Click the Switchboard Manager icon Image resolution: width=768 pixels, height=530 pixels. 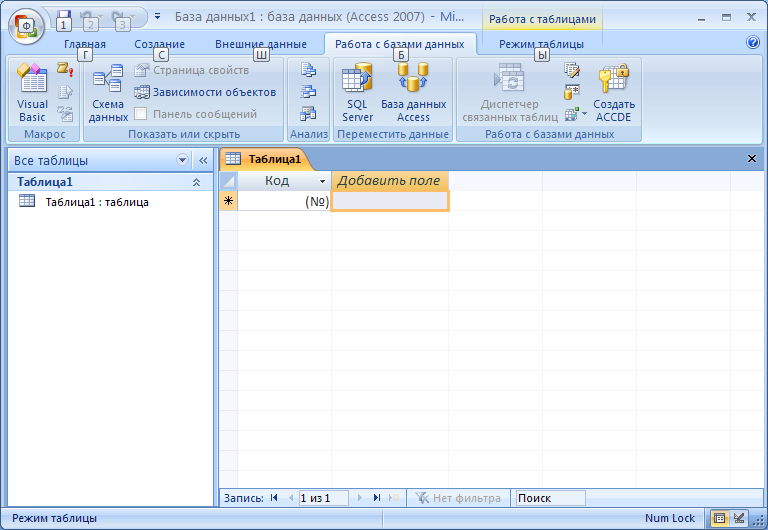tap(572, 70)
